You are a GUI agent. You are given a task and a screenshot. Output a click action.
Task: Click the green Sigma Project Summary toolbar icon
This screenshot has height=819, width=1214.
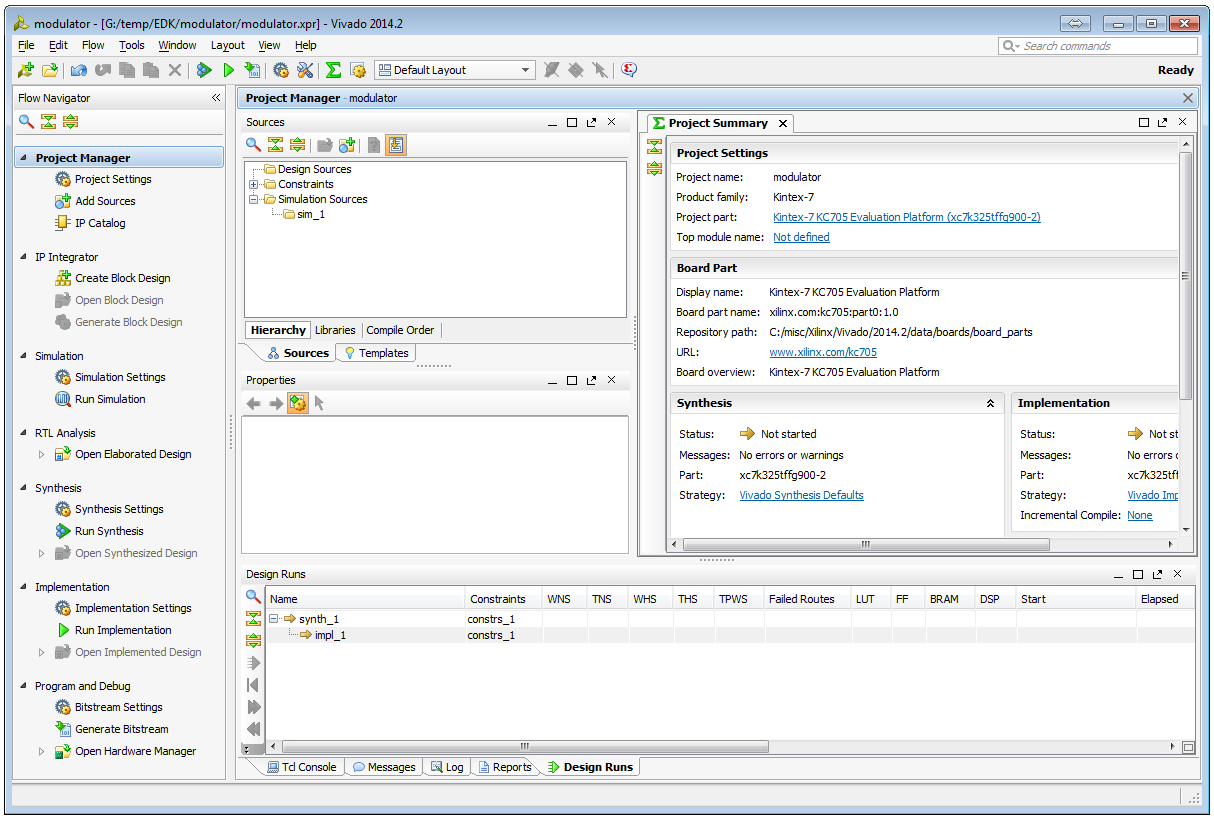[334, 70]
